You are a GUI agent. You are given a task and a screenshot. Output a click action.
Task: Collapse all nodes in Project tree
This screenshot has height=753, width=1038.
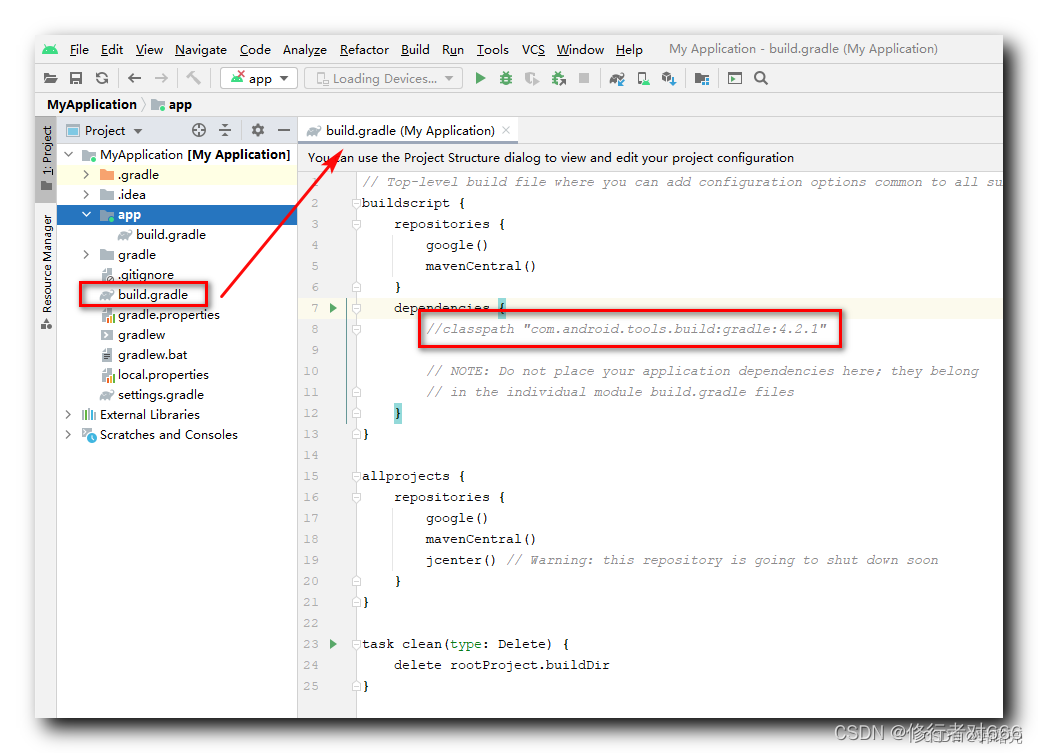224,130
